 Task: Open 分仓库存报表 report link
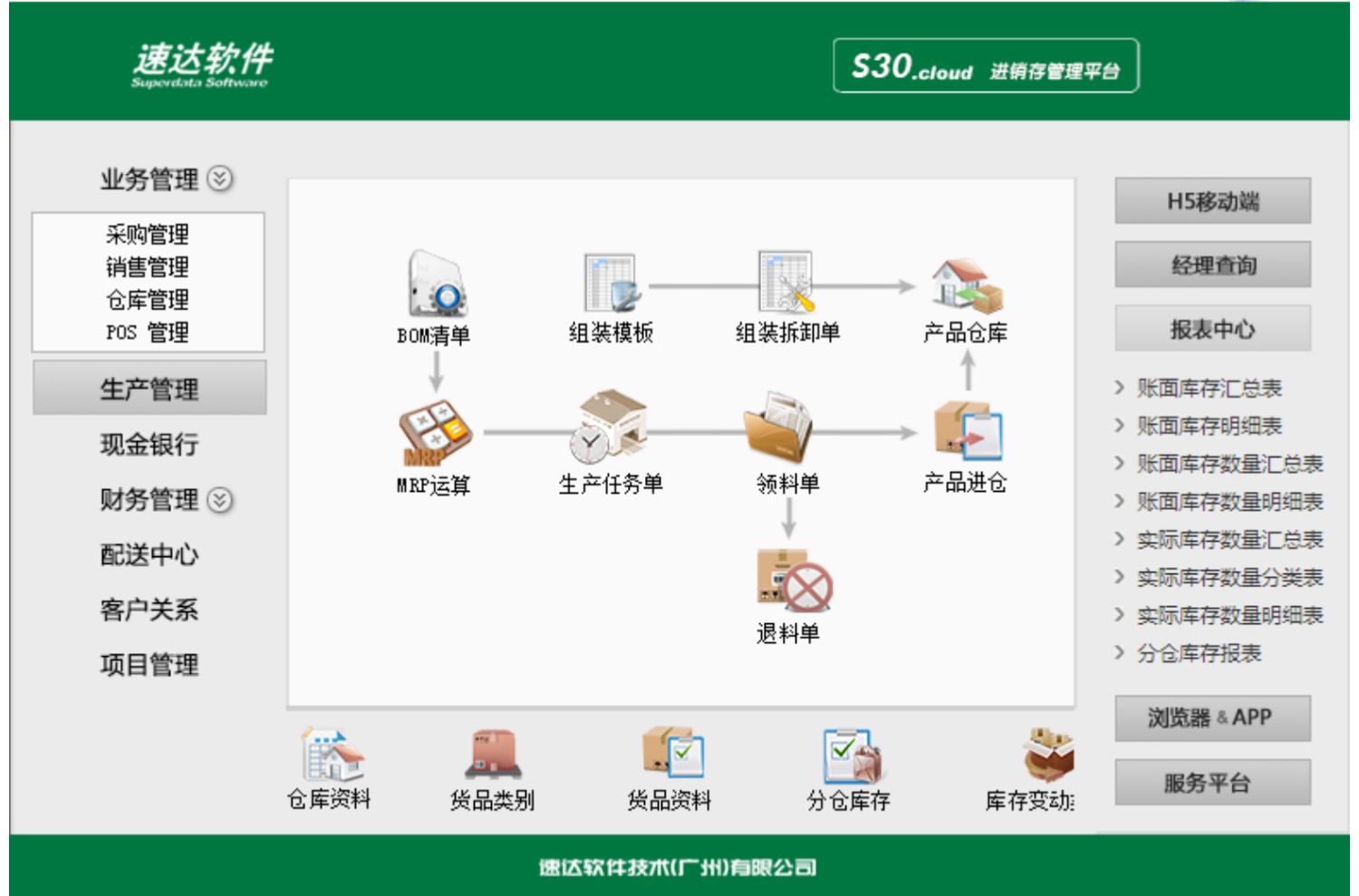tap(1200, 653)
